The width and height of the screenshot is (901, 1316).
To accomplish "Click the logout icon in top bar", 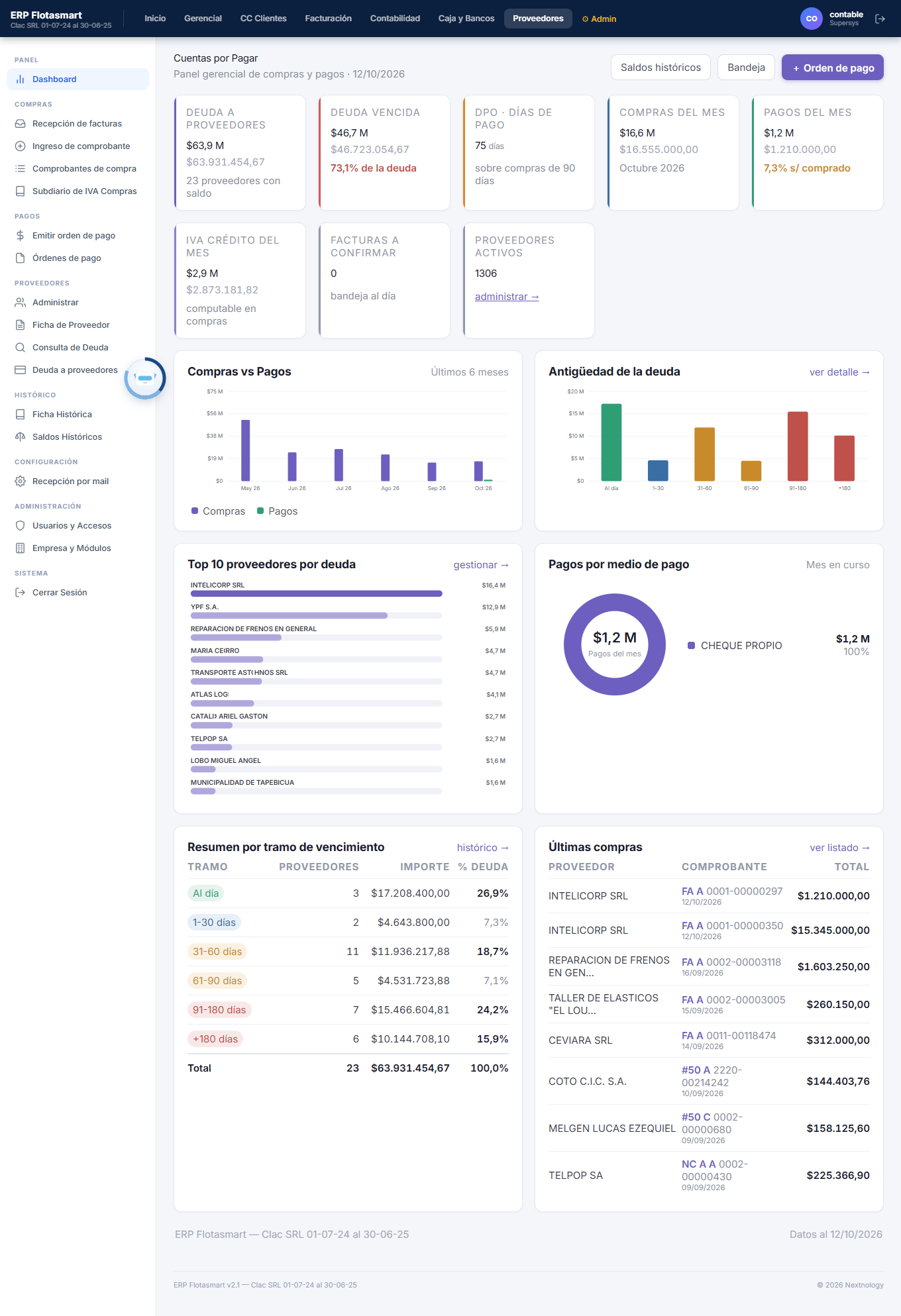I will 880,19.
